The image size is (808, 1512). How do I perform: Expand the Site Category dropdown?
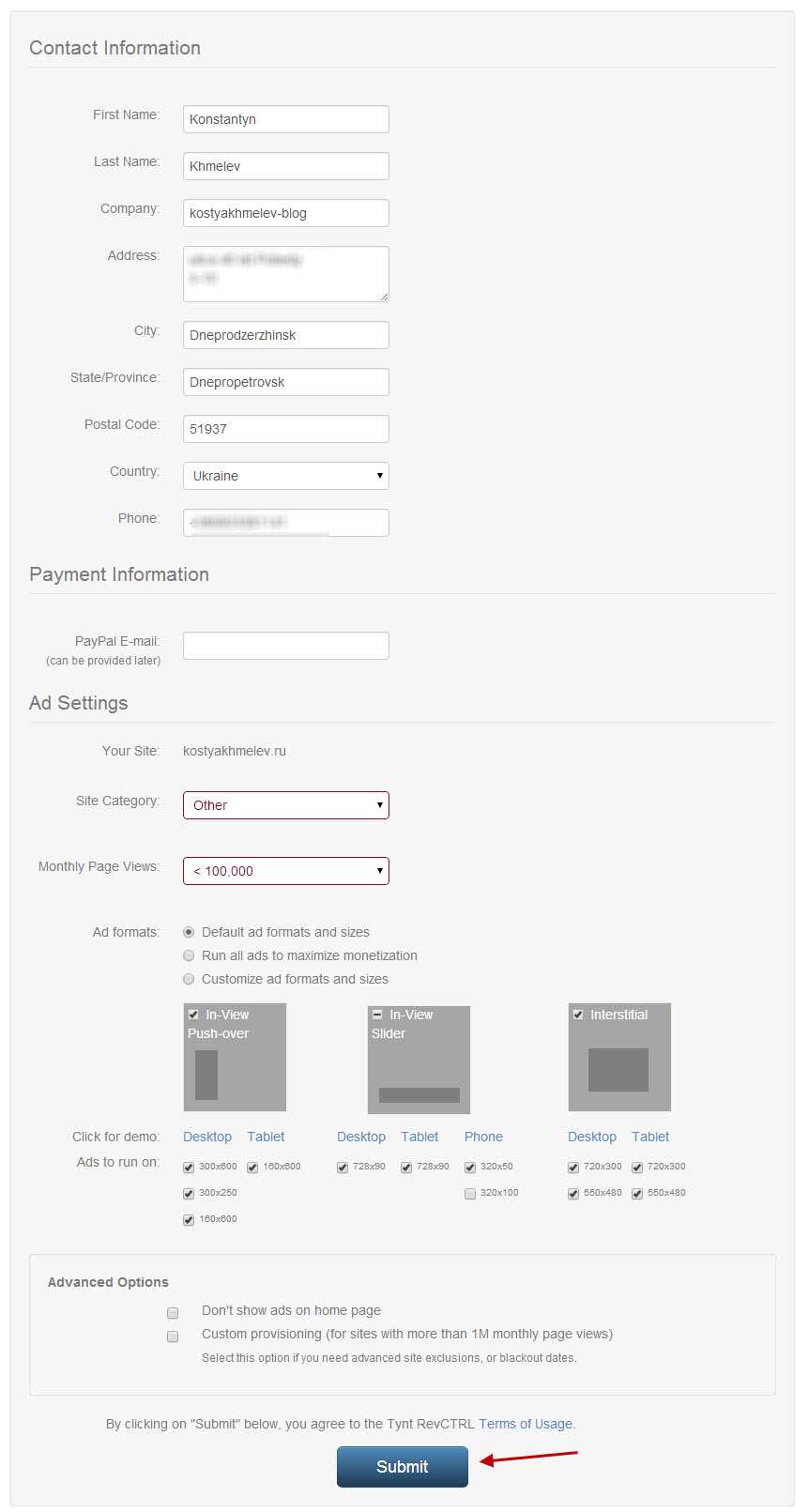pos(285,805)
